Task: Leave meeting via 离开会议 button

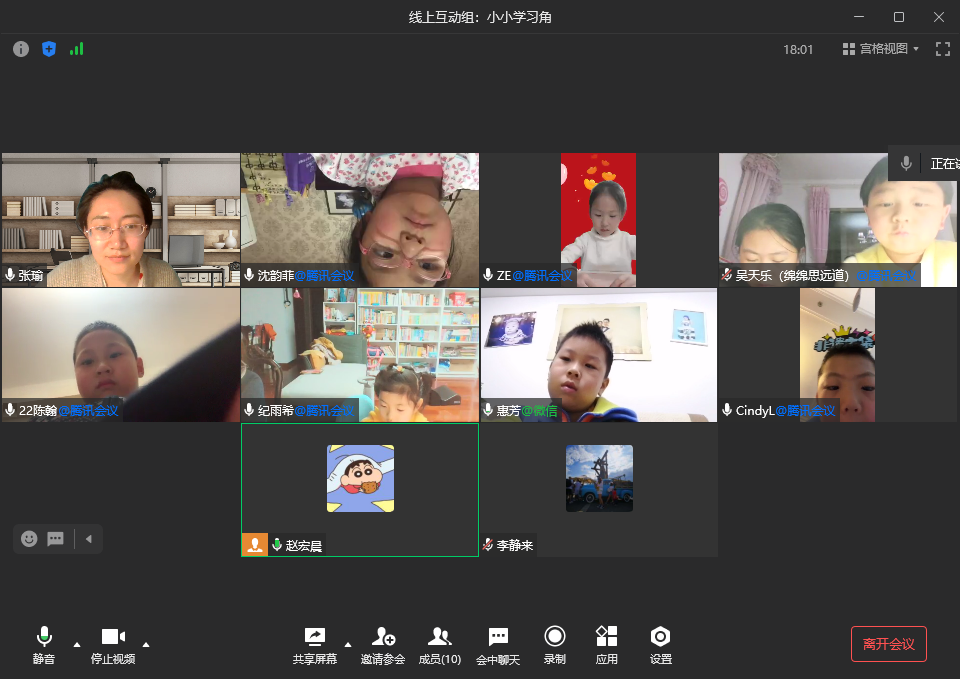Action: (888, 644)
